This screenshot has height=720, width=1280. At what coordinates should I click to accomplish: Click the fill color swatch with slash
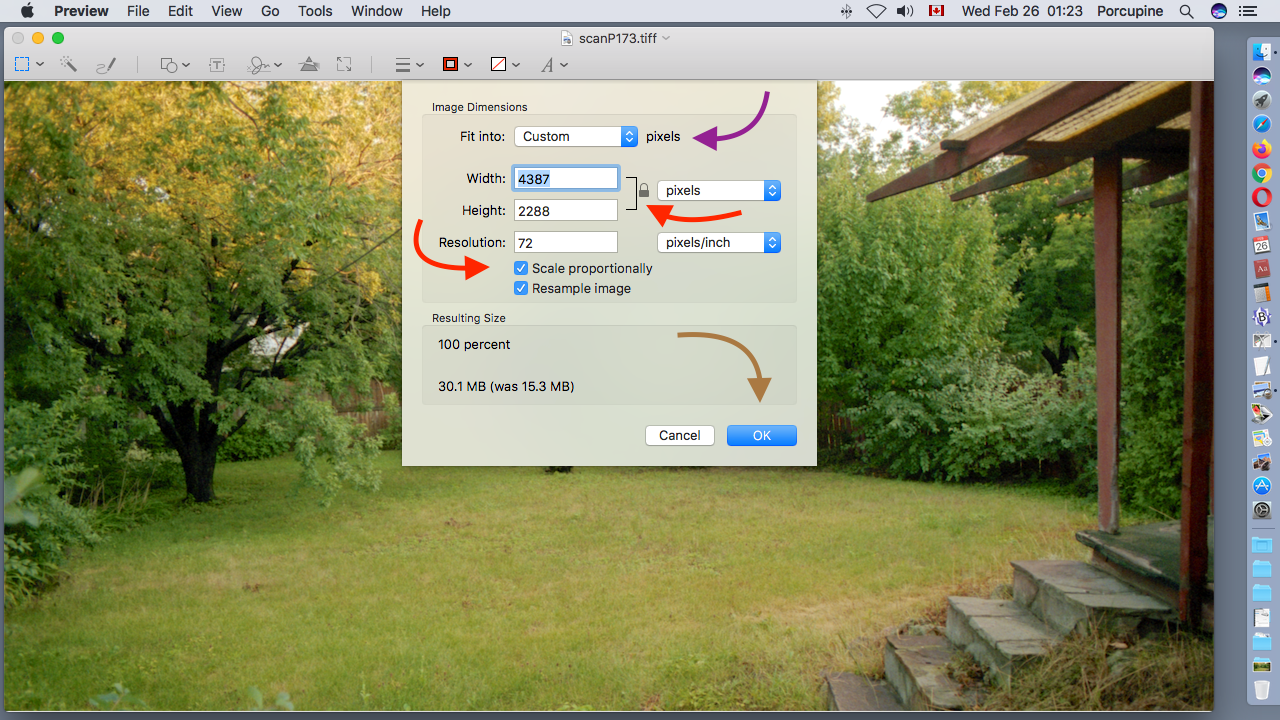499,64
